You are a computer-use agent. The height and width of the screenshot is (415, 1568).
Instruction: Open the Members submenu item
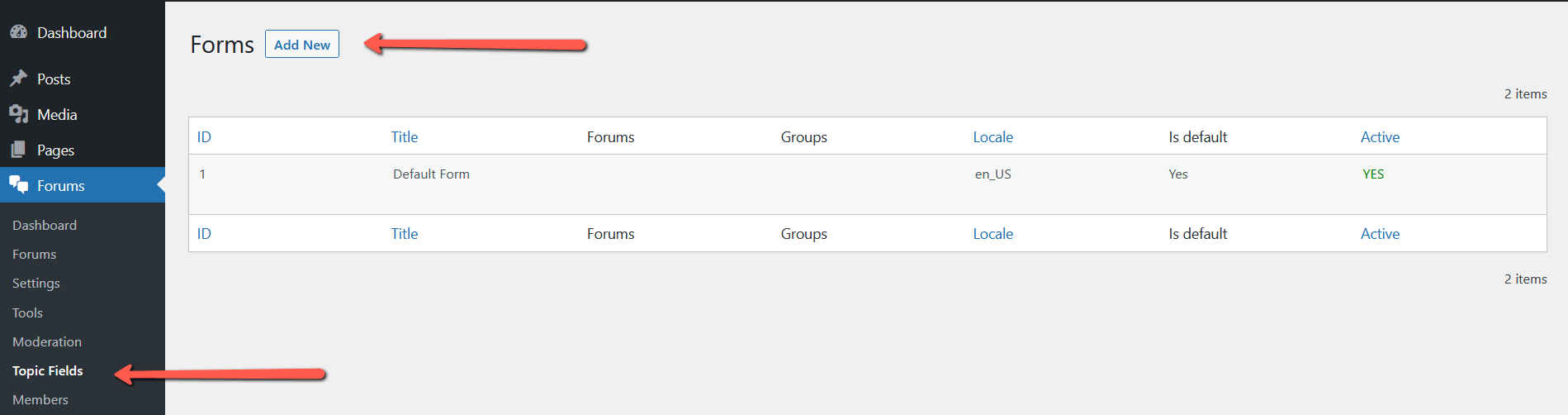(40, 399)
